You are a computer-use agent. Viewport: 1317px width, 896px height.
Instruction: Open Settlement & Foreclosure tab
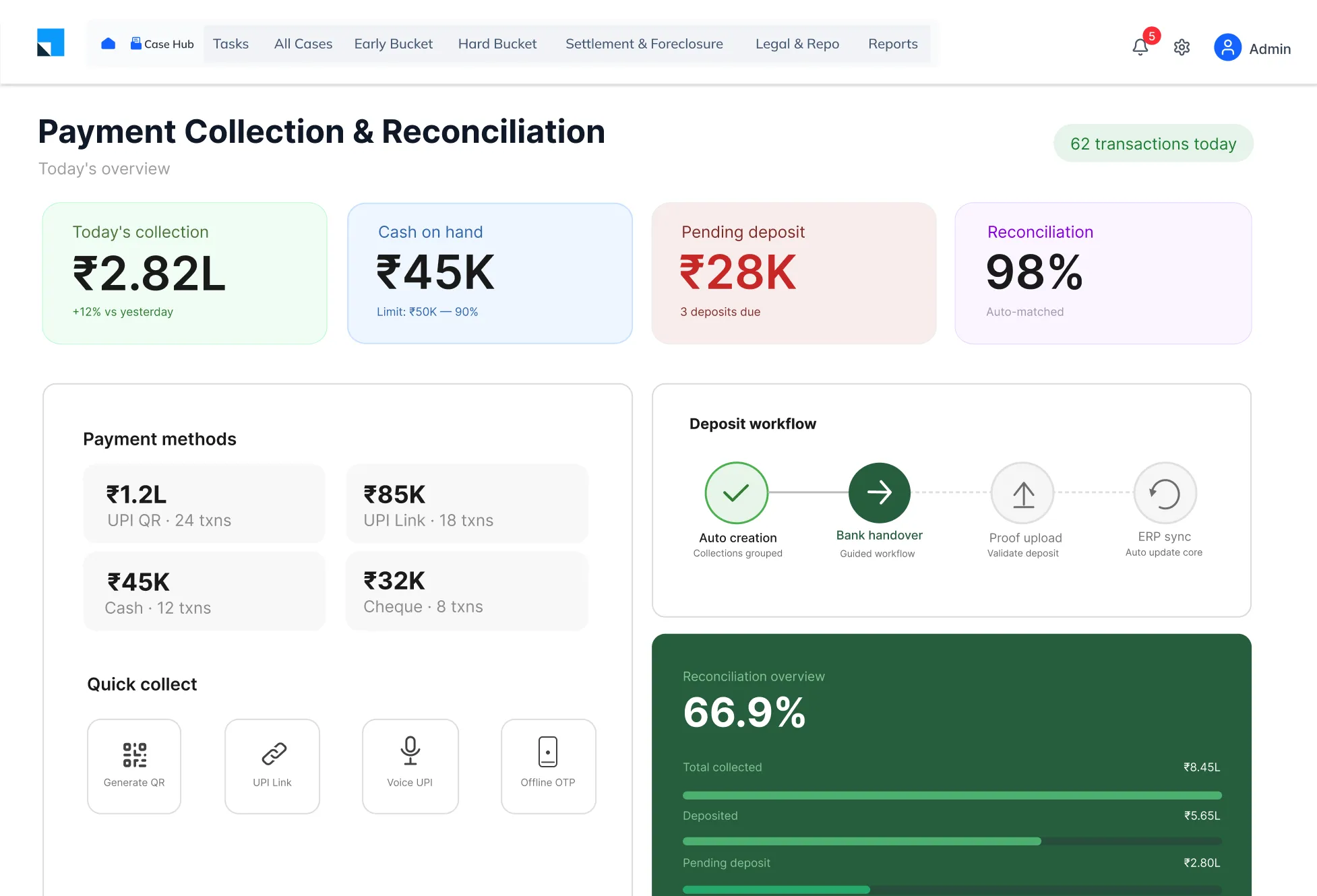click(x=644, y=44)
